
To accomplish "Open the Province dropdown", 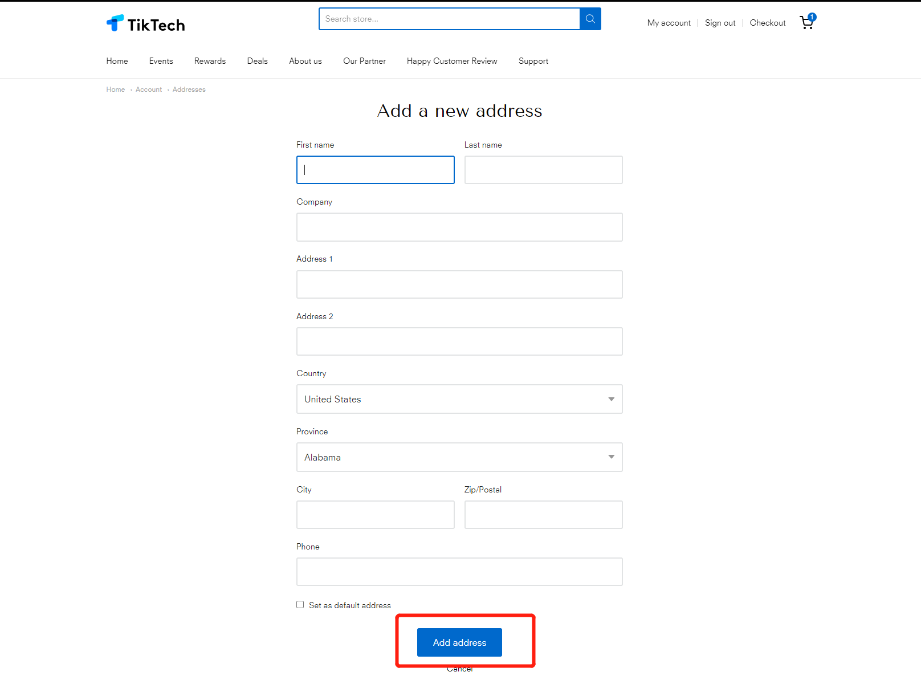I will (459, 457).
